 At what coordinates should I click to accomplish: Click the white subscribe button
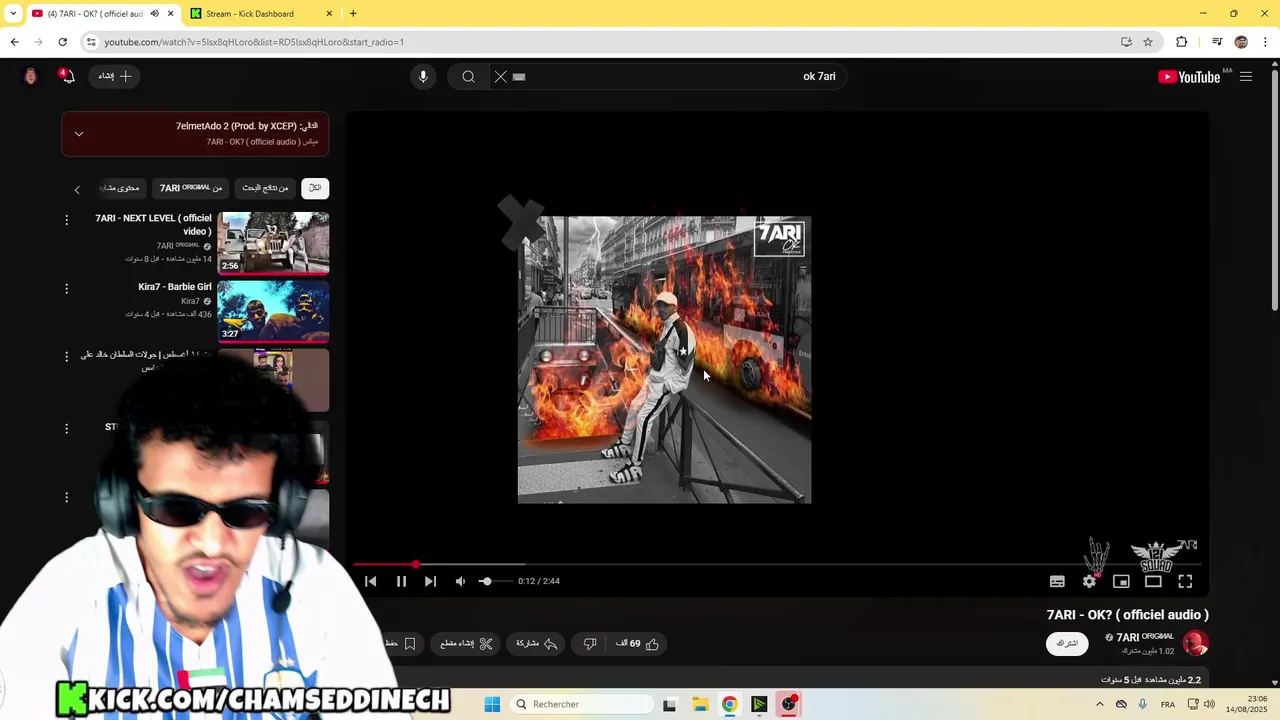[x=1067, y=643]
